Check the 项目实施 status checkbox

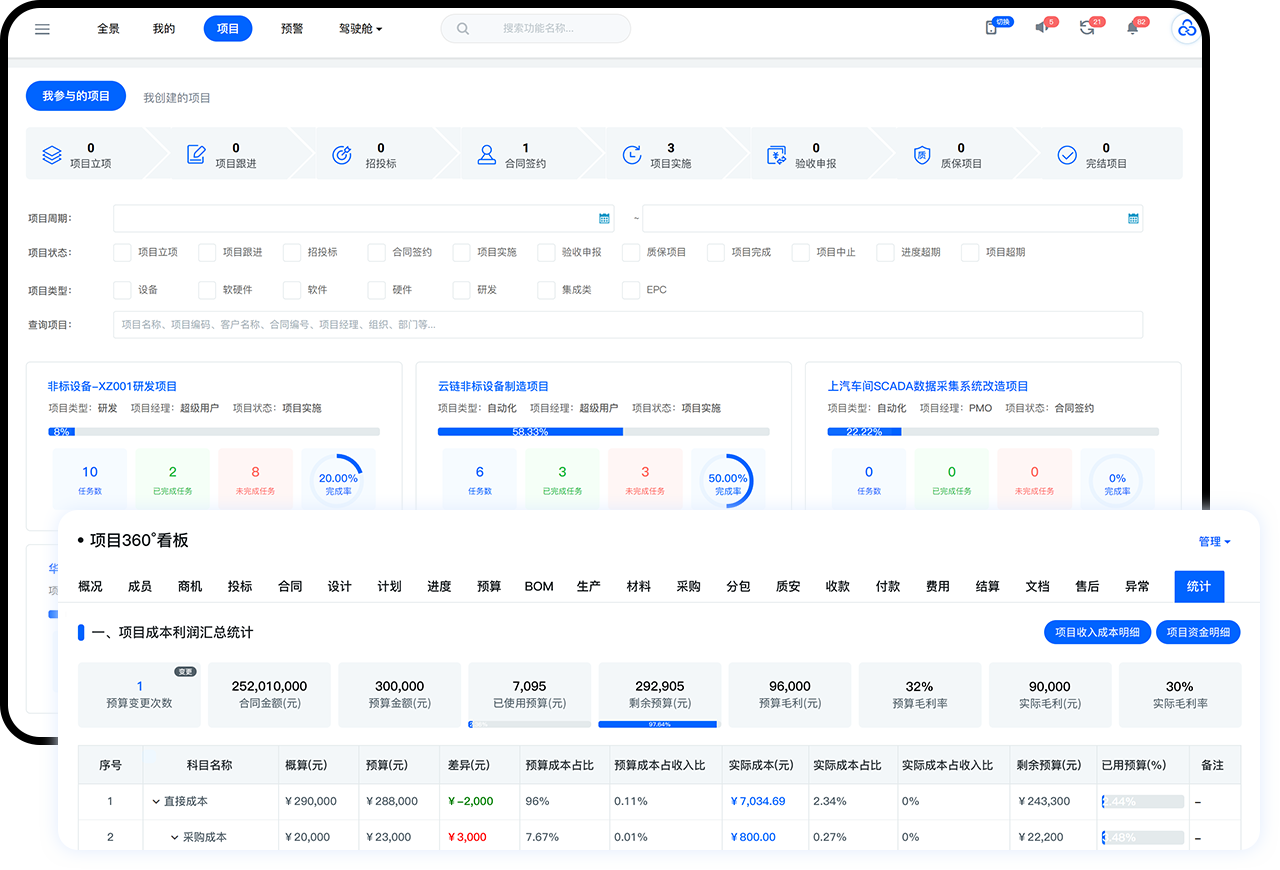461,253
